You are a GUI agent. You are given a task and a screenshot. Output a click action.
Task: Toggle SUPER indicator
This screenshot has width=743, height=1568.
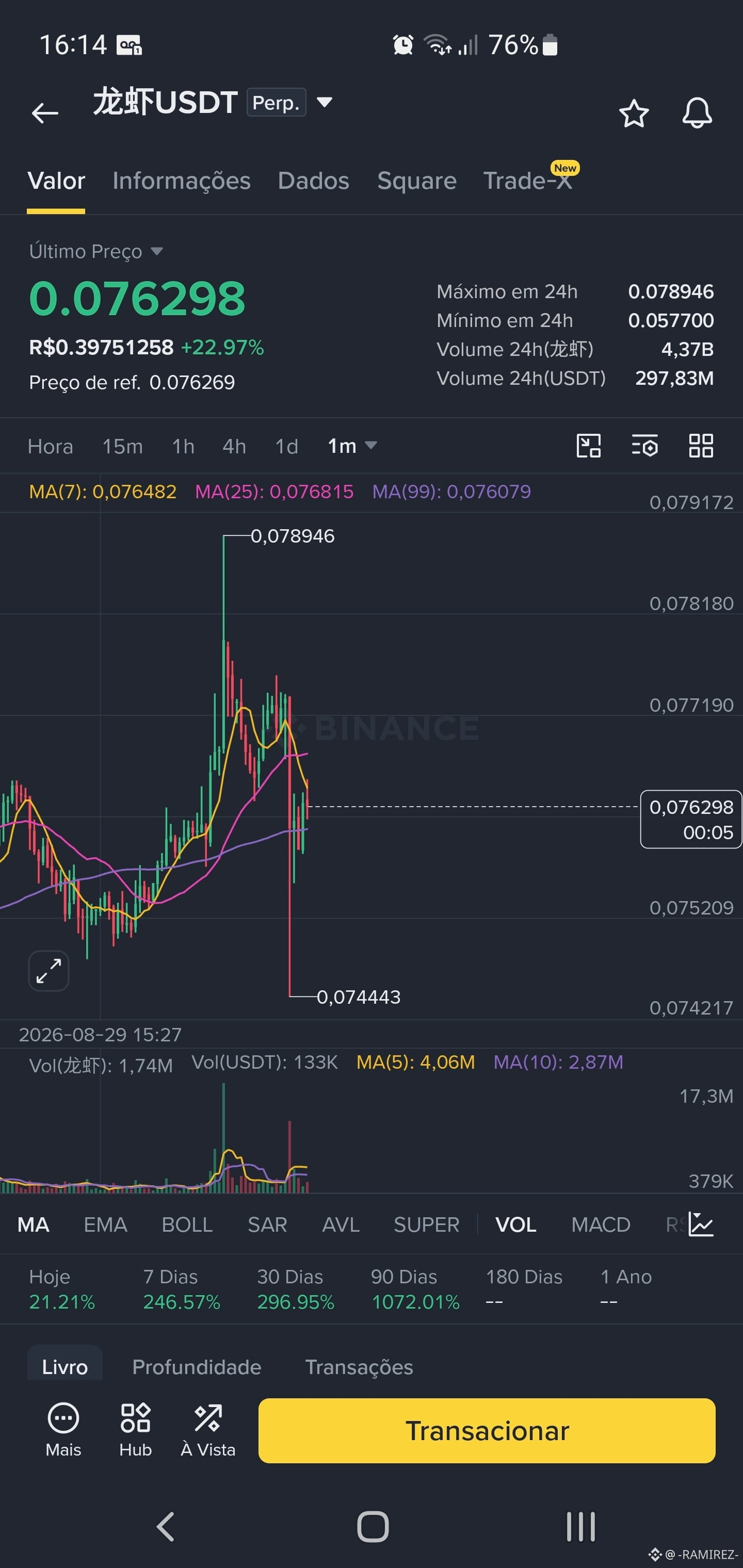pos(426,1224)
